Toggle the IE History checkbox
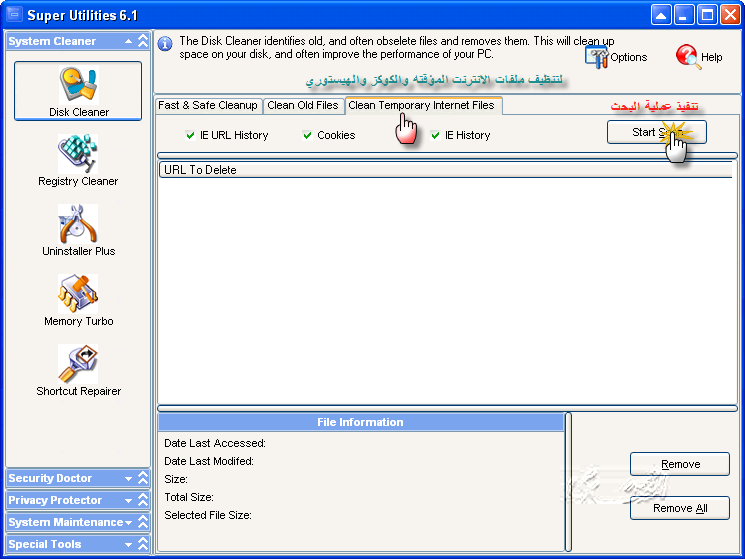The height and width of the screenshot is (559, 745). click(435, 135)
